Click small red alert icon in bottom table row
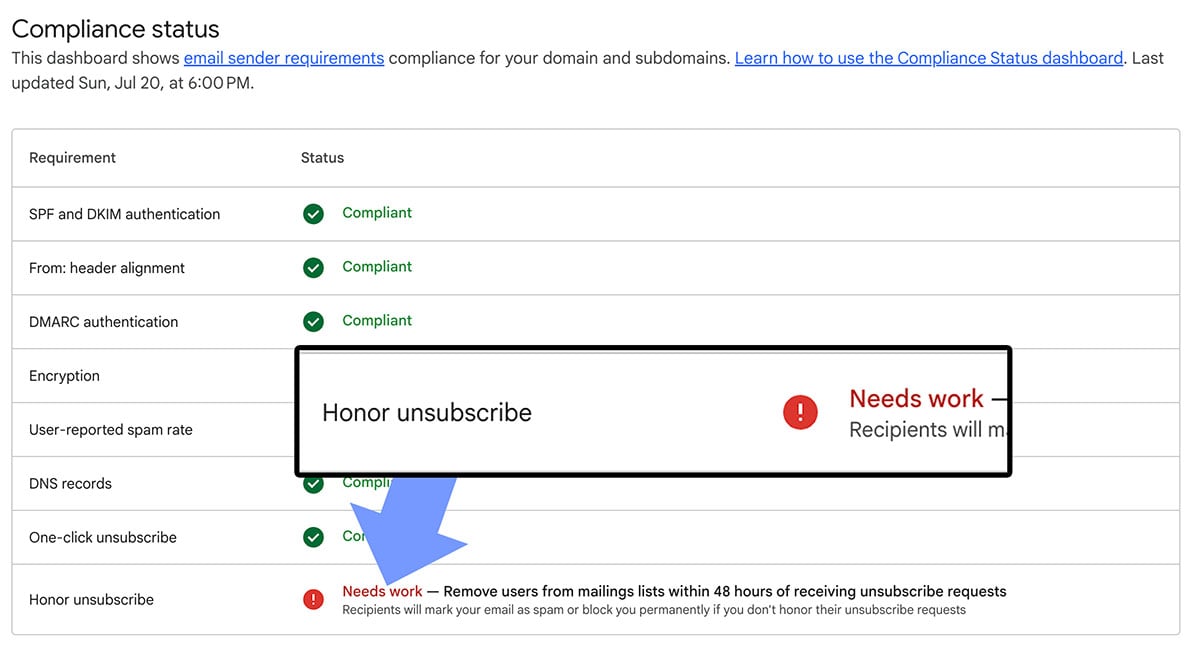This screenshot has width=1200, height=658. 313,600
